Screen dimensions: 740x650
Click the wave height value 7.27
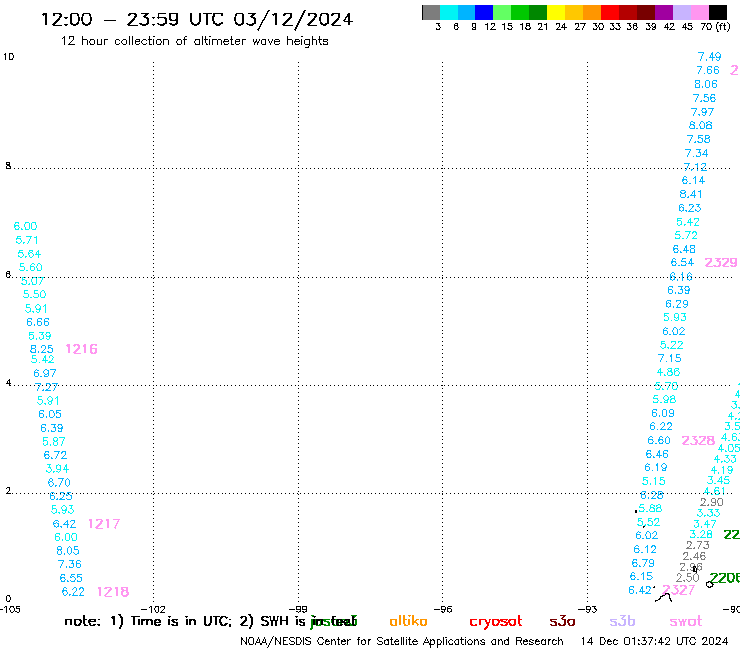tap(46, 387)
